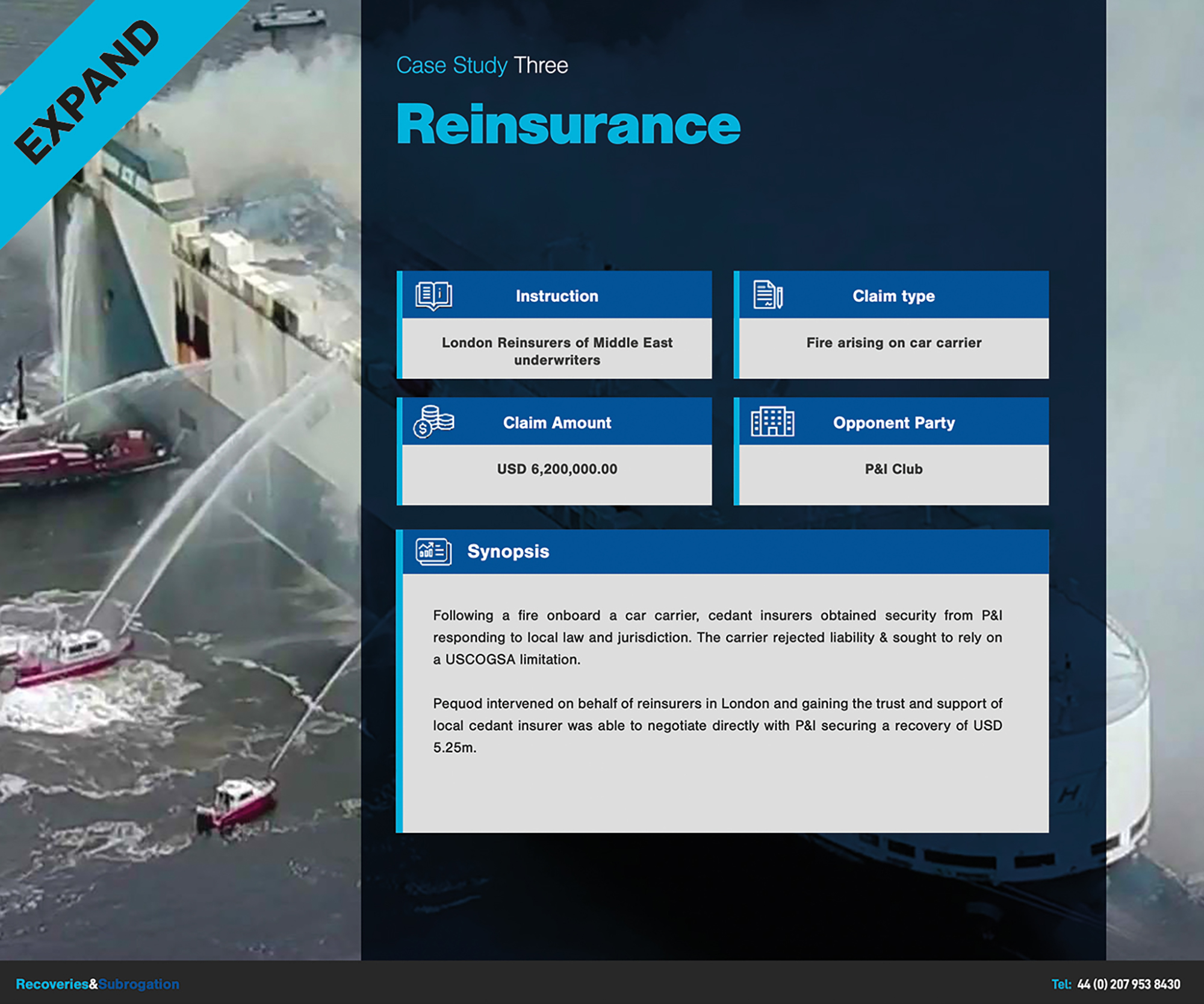Click London Reinsurers of Middle East underwriters text
This screenshot has width=1204, height=1004.
point(557,351)
